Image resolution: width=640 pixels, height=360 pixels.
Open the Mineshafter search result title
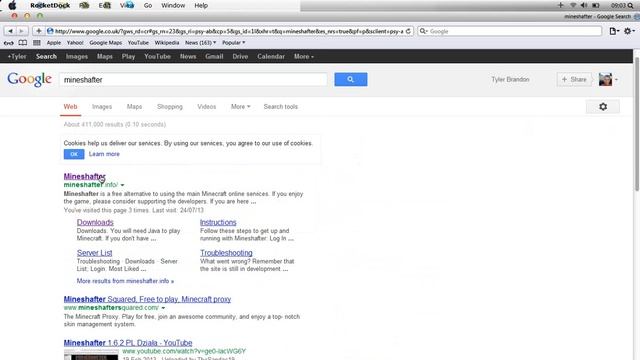[84, 176]
